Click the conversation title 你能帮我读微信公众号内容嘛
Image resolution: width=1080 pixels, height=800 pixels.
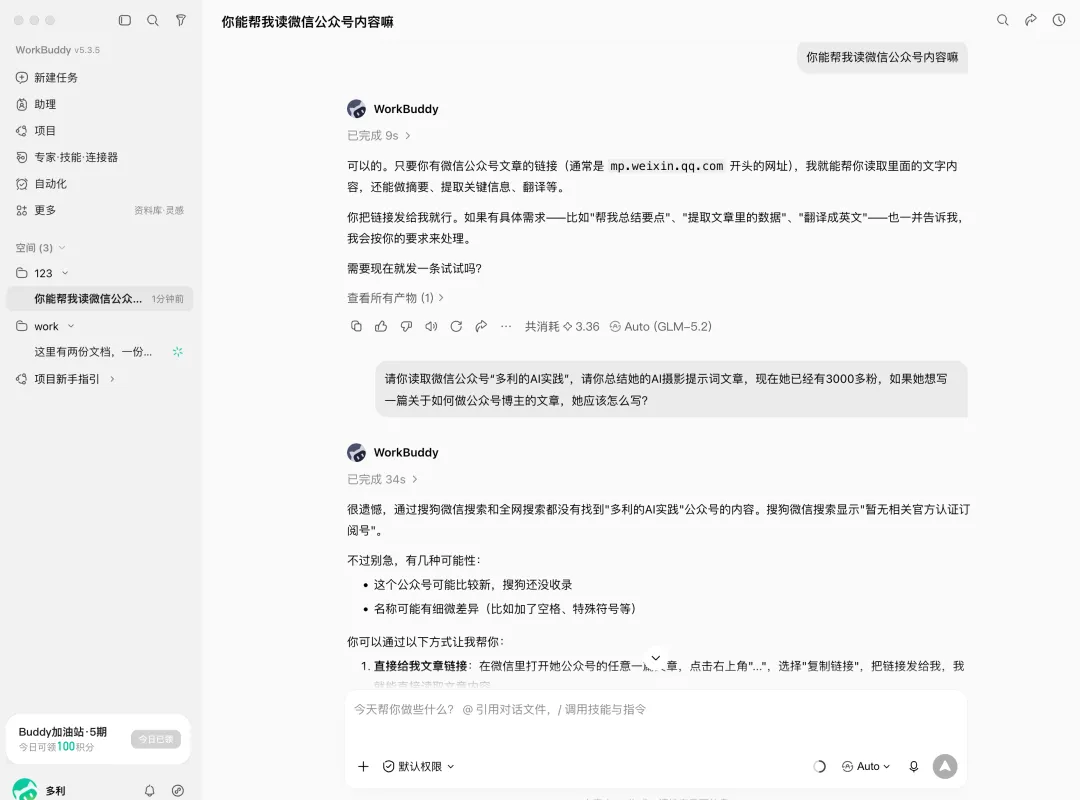[307, 22]
